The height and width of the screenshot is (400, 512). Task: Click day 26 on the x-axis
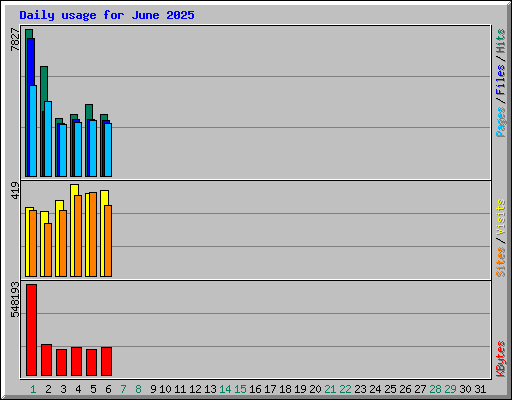(405, 389)
